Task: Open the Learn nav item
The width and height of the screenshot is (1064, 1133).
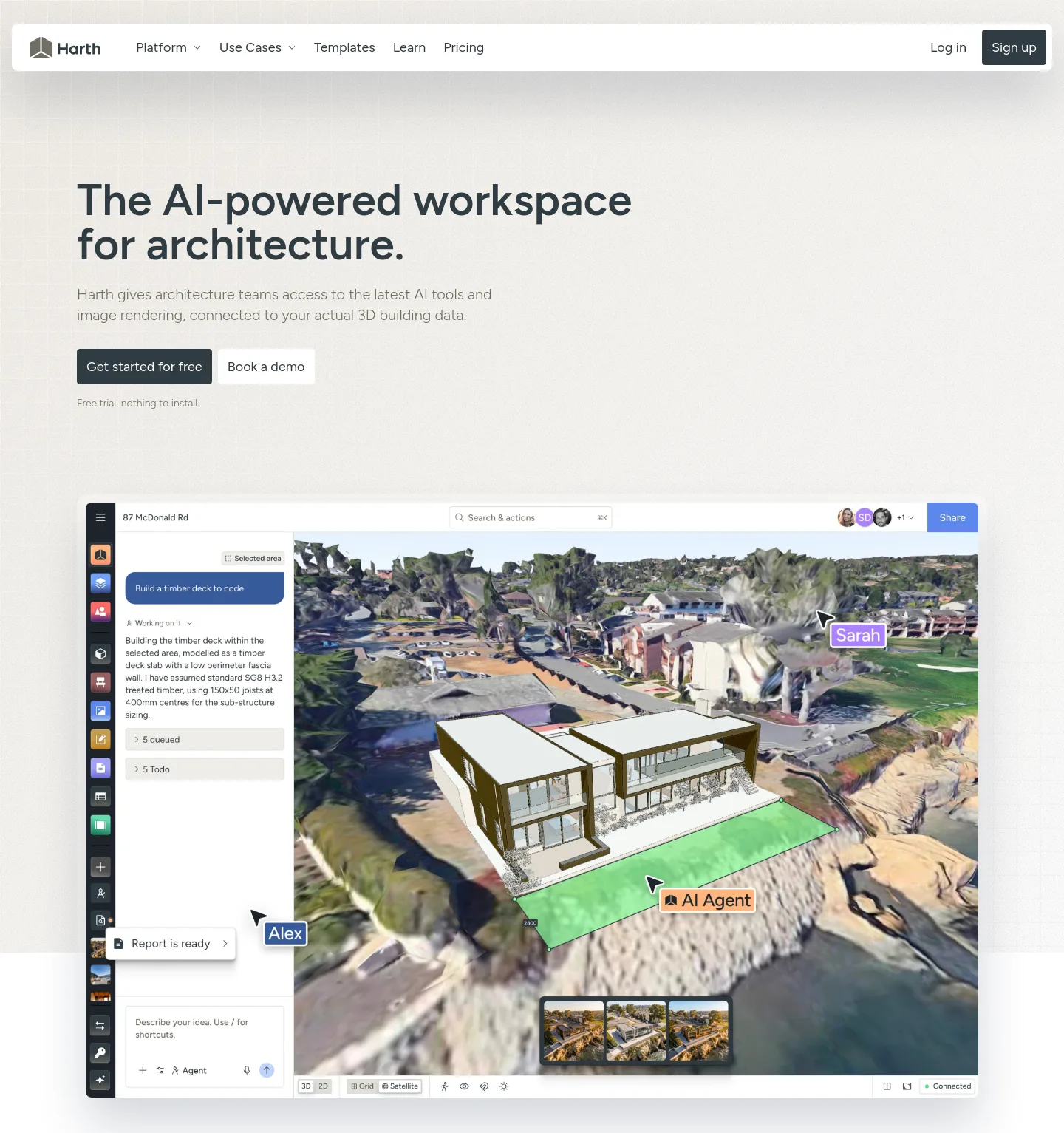Action: click(409, 47)
